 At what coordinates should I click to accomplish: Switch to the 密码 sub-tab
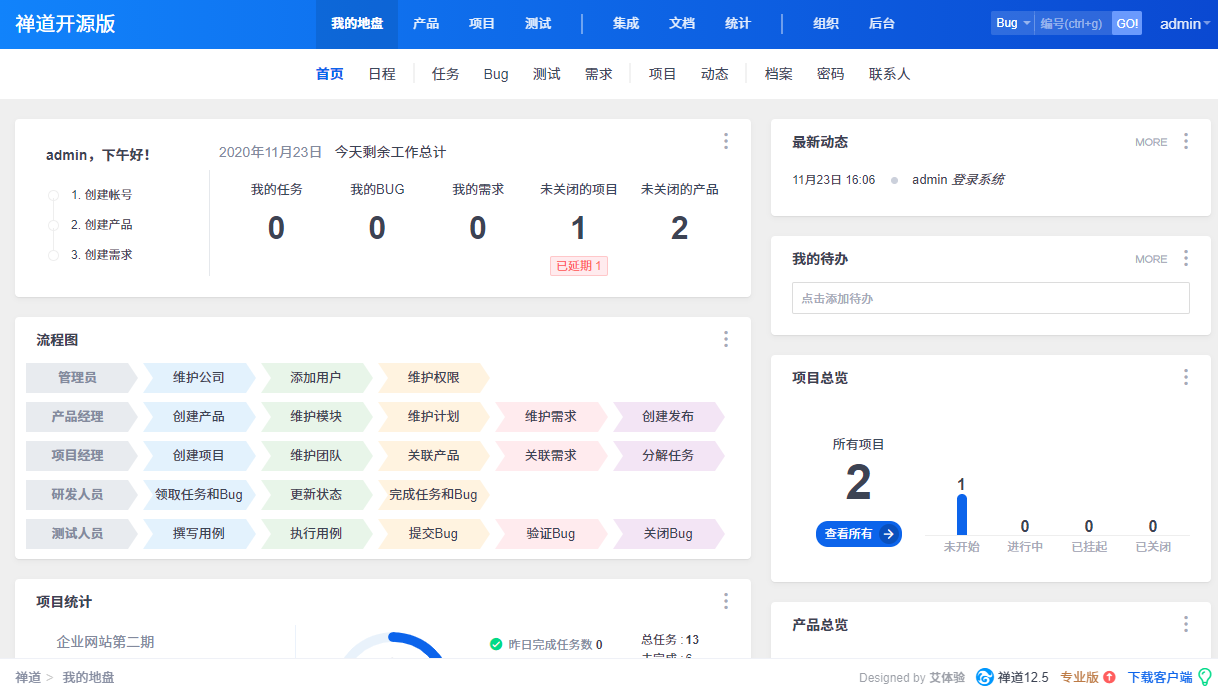[831, 74]
